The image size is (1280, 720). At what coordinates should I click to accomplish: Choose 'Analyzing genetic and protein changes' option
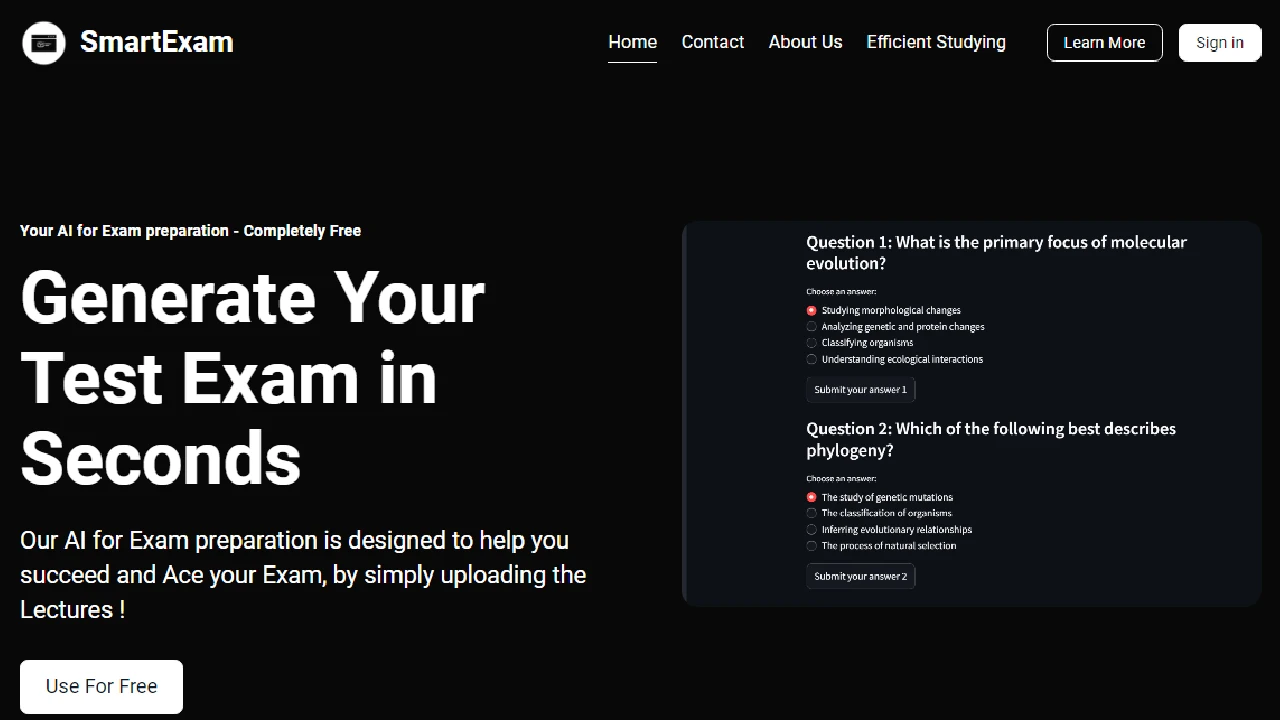812,327
